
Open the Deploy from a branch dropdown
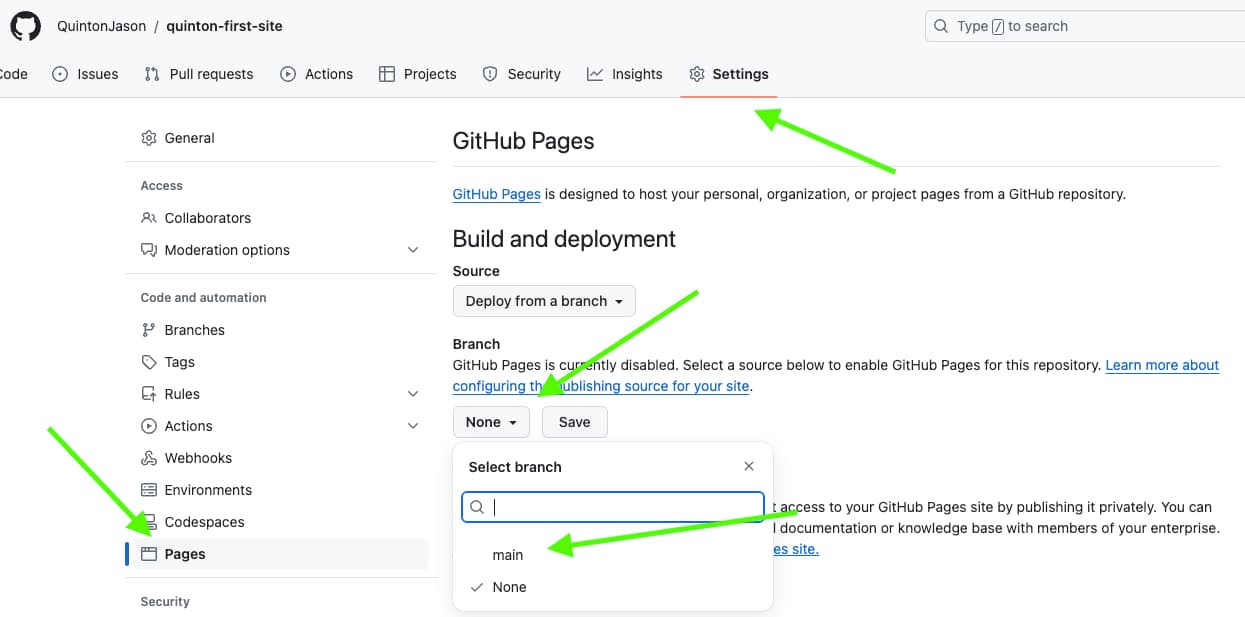544,301
